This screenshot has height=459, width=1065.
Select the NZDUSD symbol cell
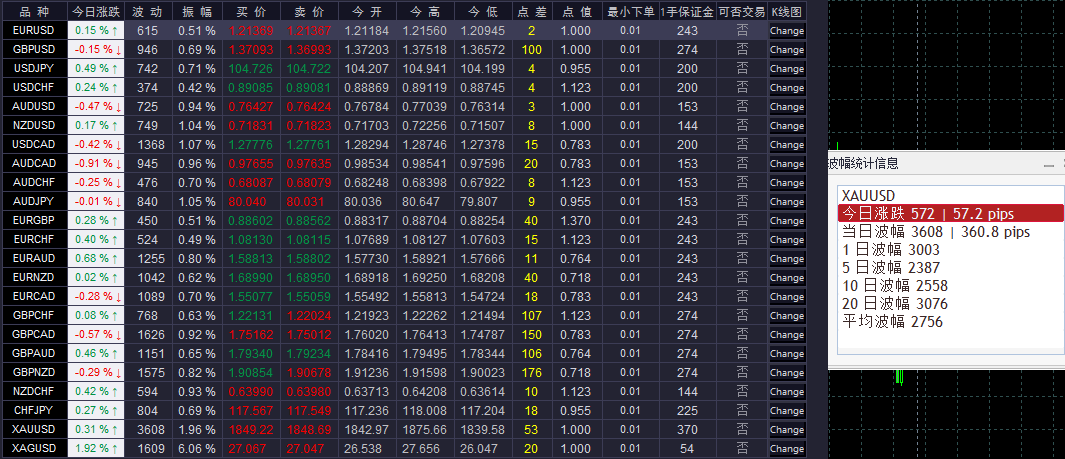coord(34,126)
